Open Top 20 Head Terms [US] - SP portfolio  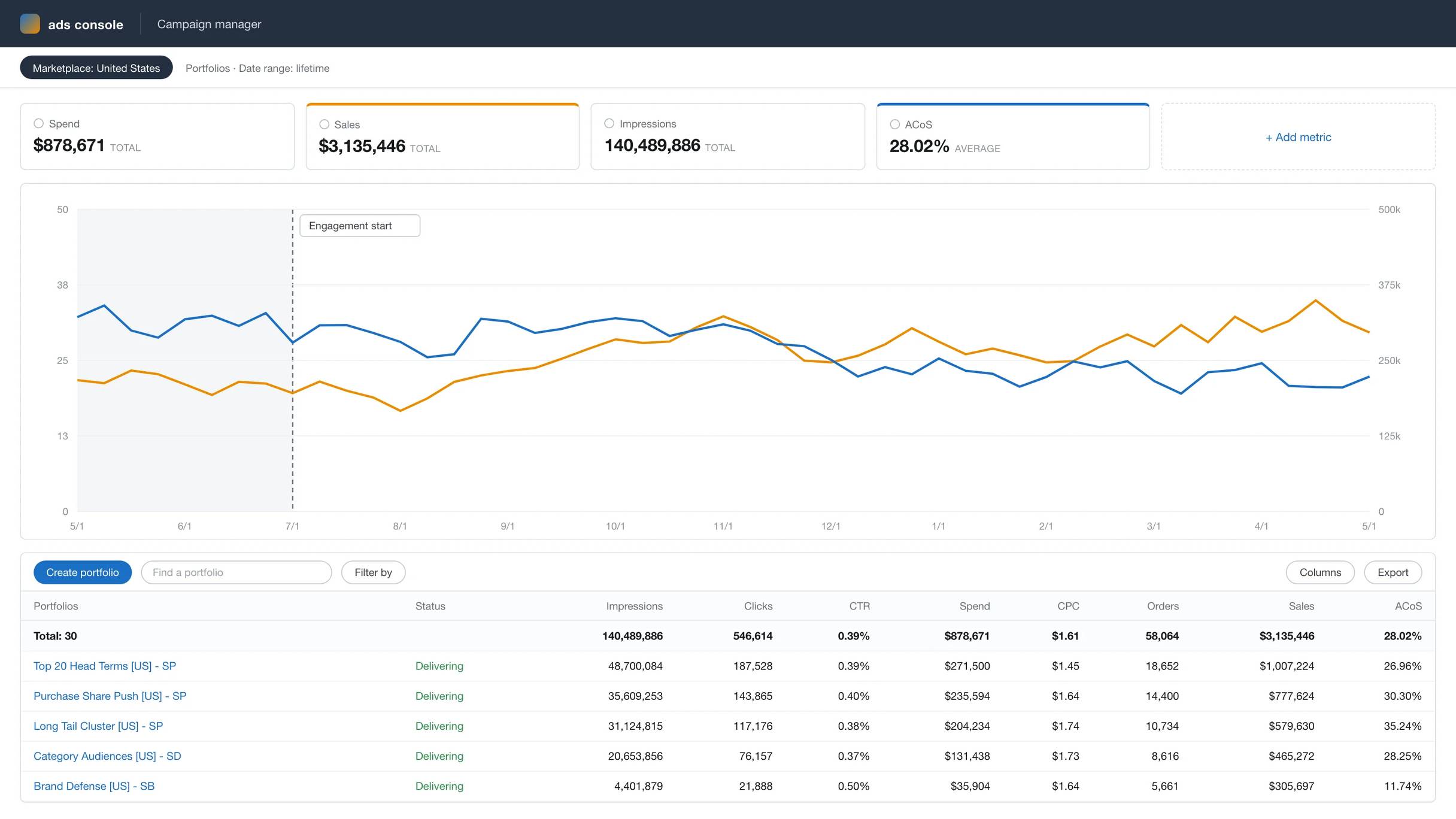coord(105,666)
